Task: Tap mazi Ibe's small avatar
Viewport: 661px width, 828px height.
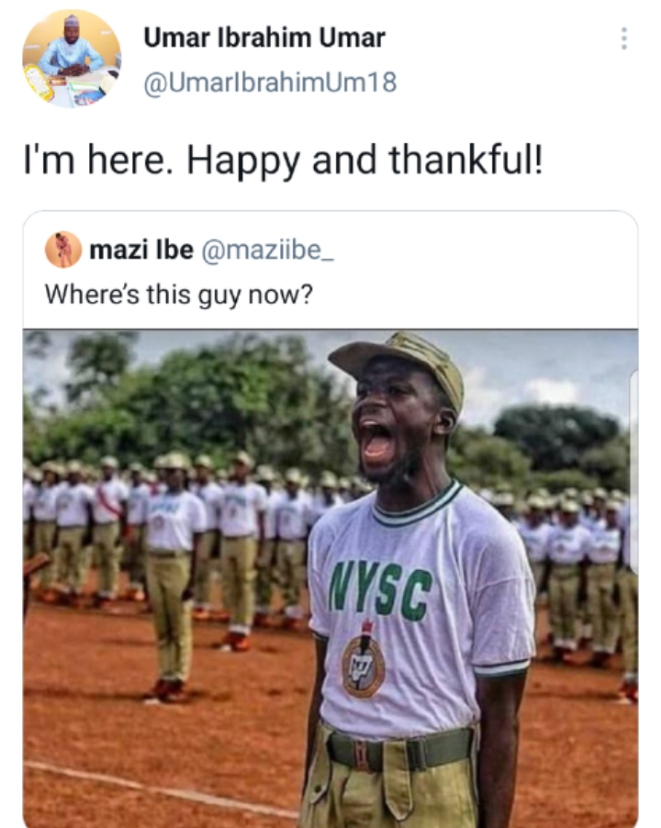Action: pyautogui.click(x=63, y=249)
